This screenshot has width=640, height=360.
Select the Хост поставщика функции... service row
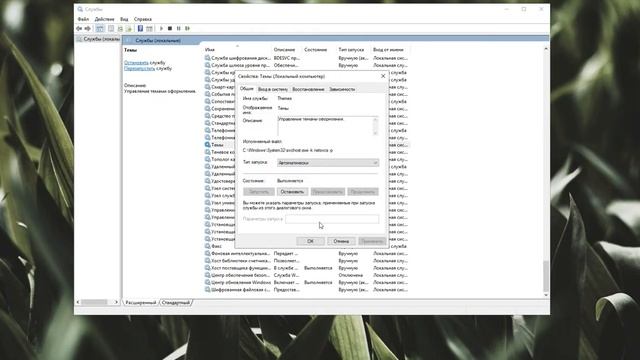(x=306, y=268)
